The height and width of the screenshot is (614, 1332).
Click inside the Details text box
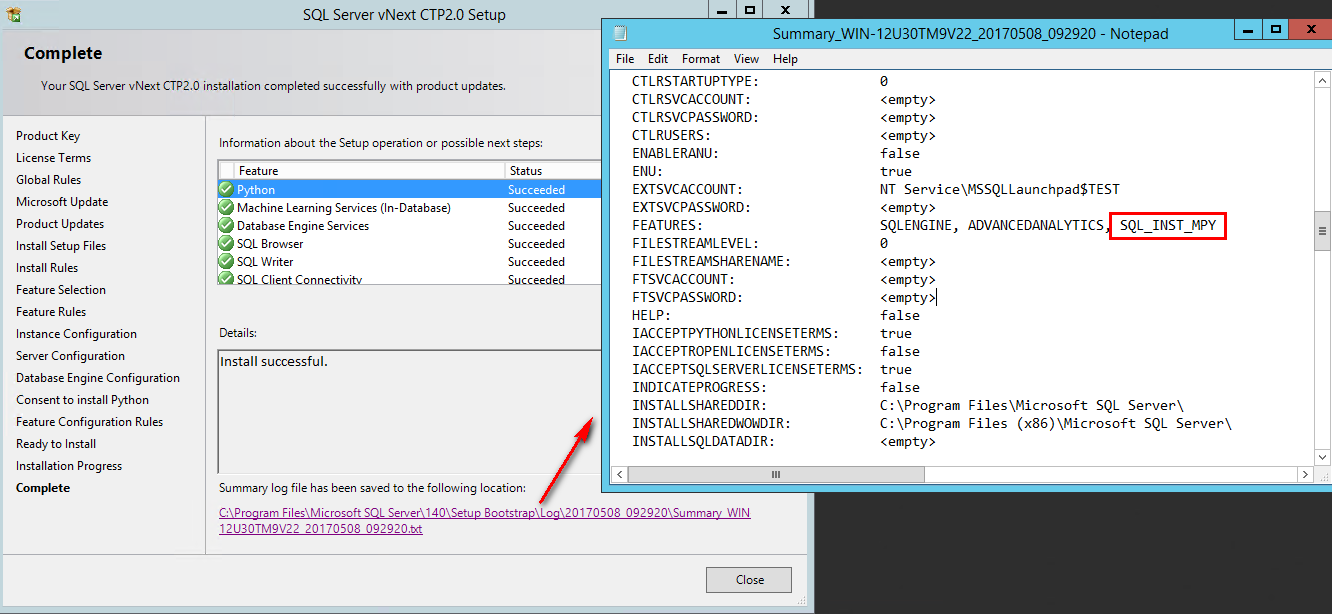coord(409,411)
